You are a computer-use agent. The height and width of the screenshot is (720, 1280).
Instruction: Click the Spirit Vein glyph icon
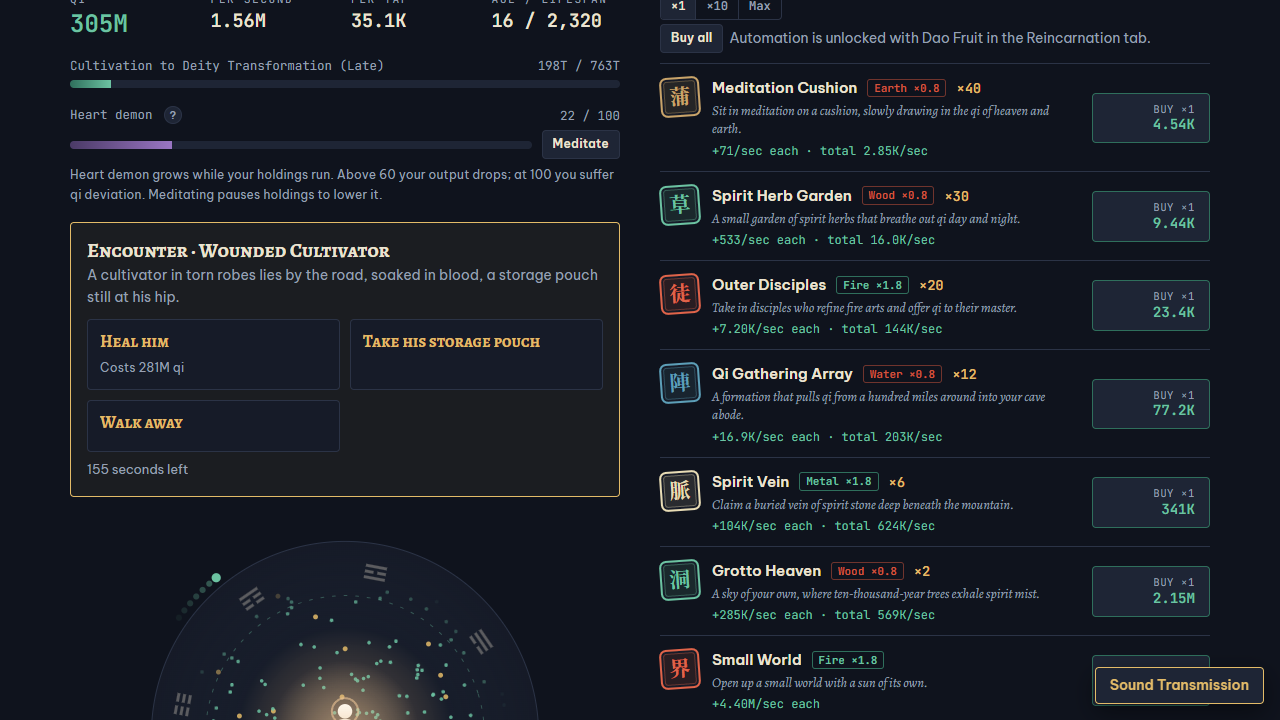680,491
